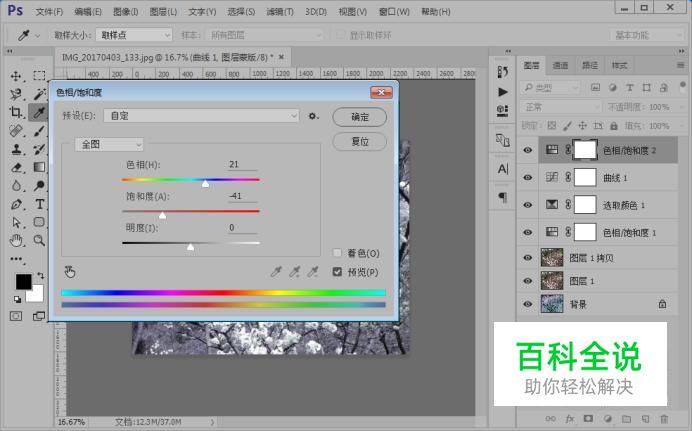The height and width of the screenshot is (431, 692).
Task: Open the 全图 channel range dropdown
Action: 109,144
